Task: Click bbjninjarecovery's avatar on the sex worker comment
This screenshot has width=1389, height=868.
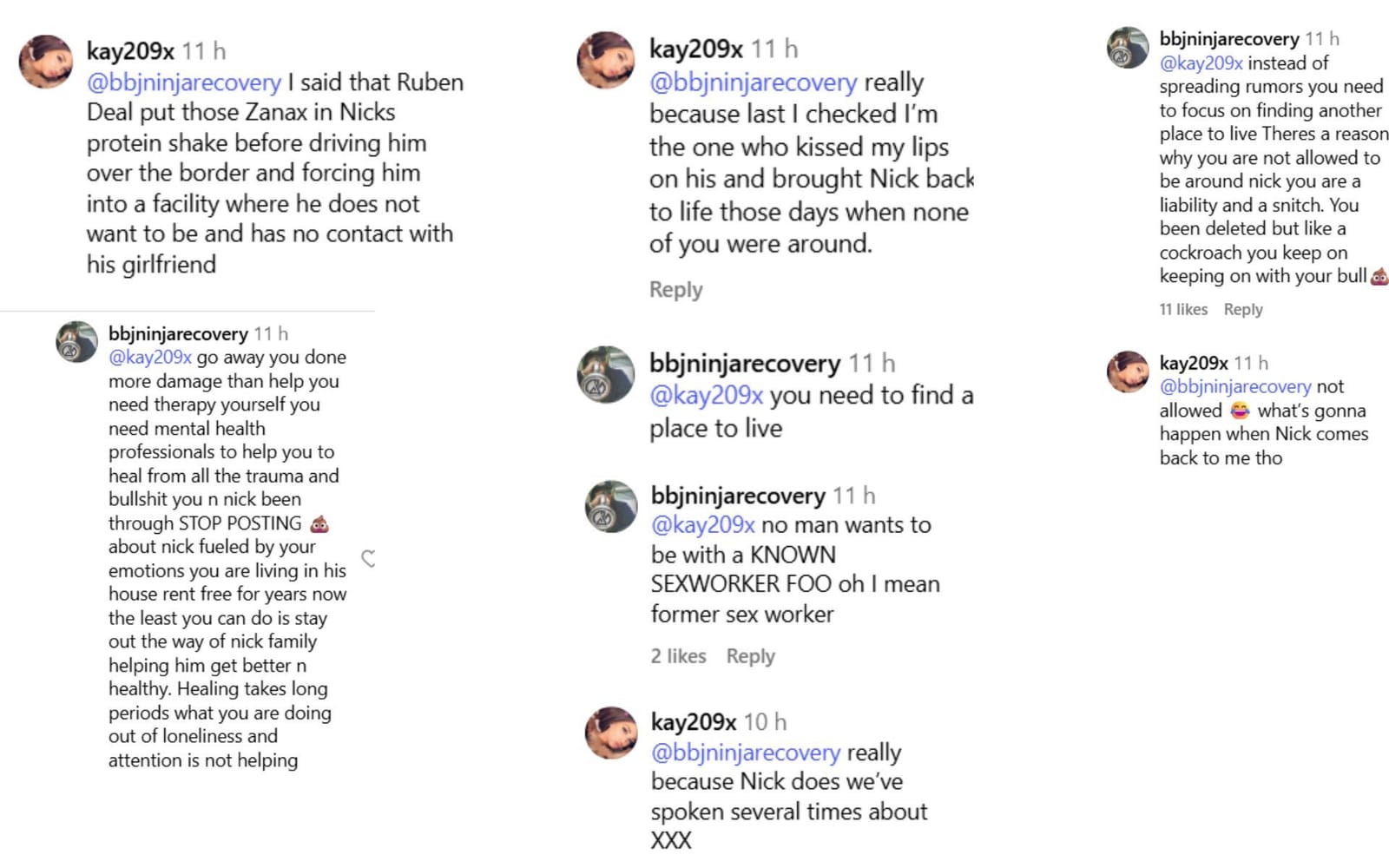Action: (x=611, y=508)
